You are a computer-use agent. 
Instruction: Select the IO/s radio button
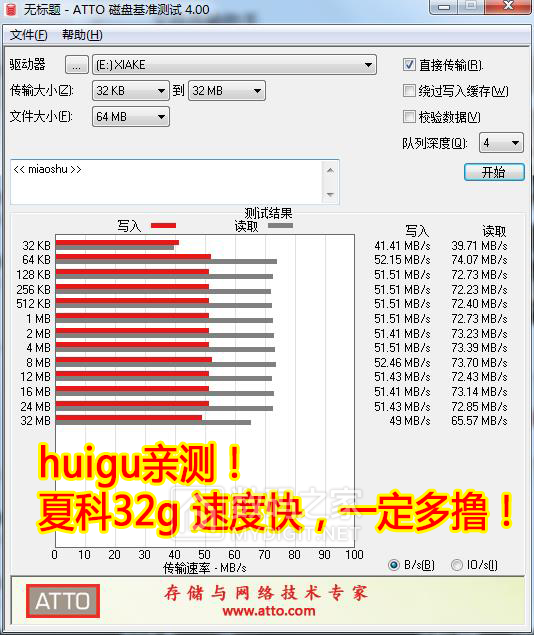[x=456, y=565]
